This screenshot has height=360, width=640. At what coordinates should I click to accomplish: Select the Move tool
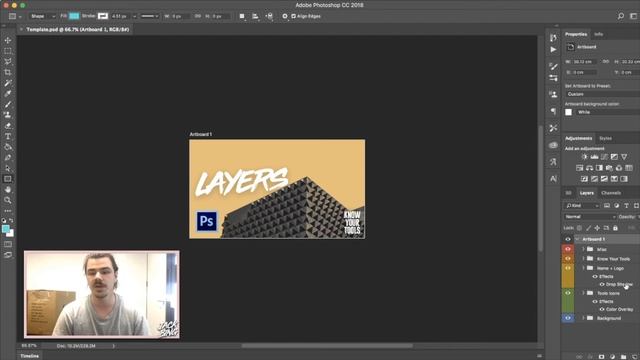point(8,40)
